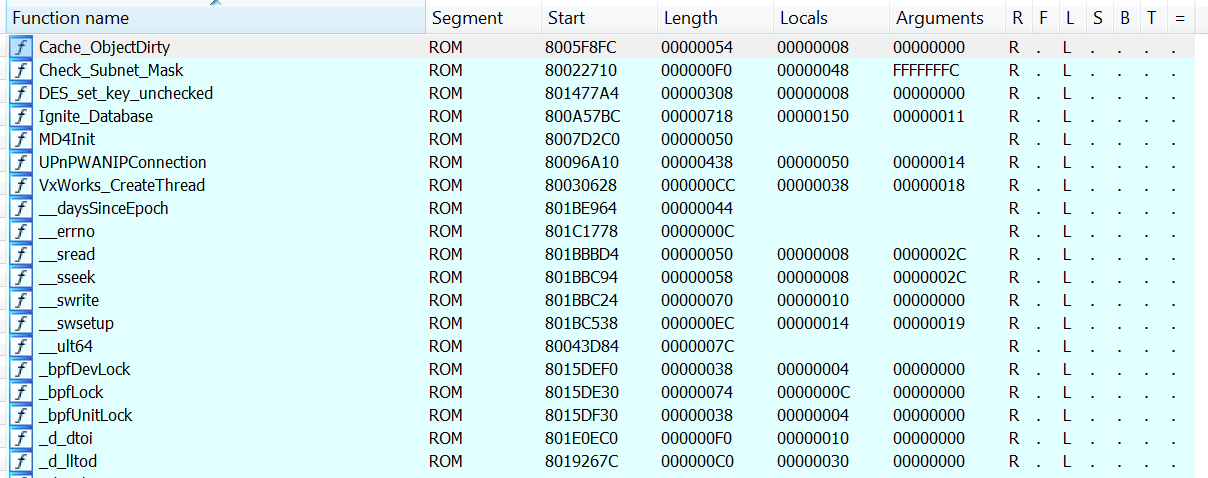
Task: Select the Check_Subnet_Mask function name
Action: tap(111, 70)
